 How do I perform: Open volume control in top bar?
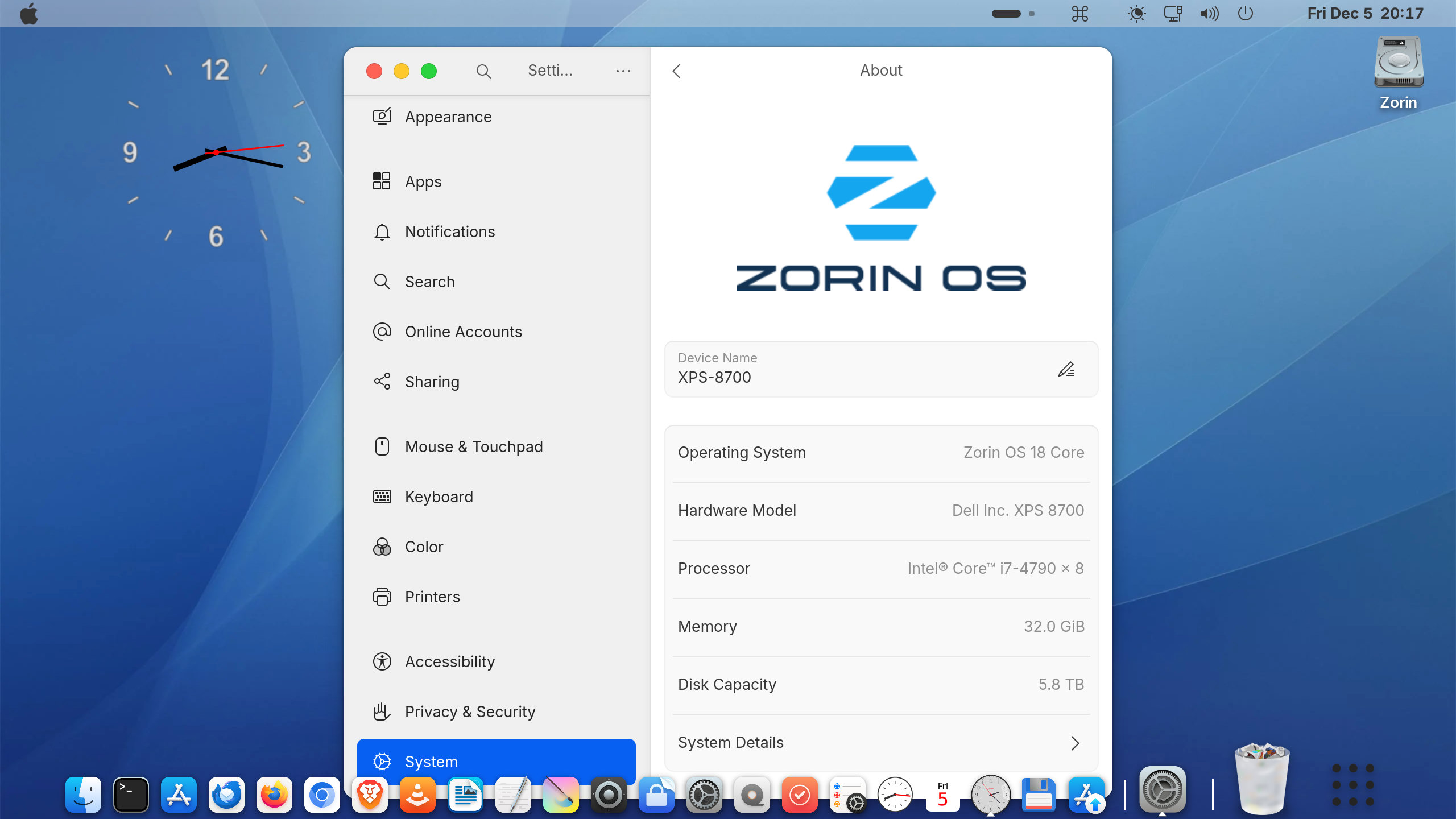coord(1209,13)
